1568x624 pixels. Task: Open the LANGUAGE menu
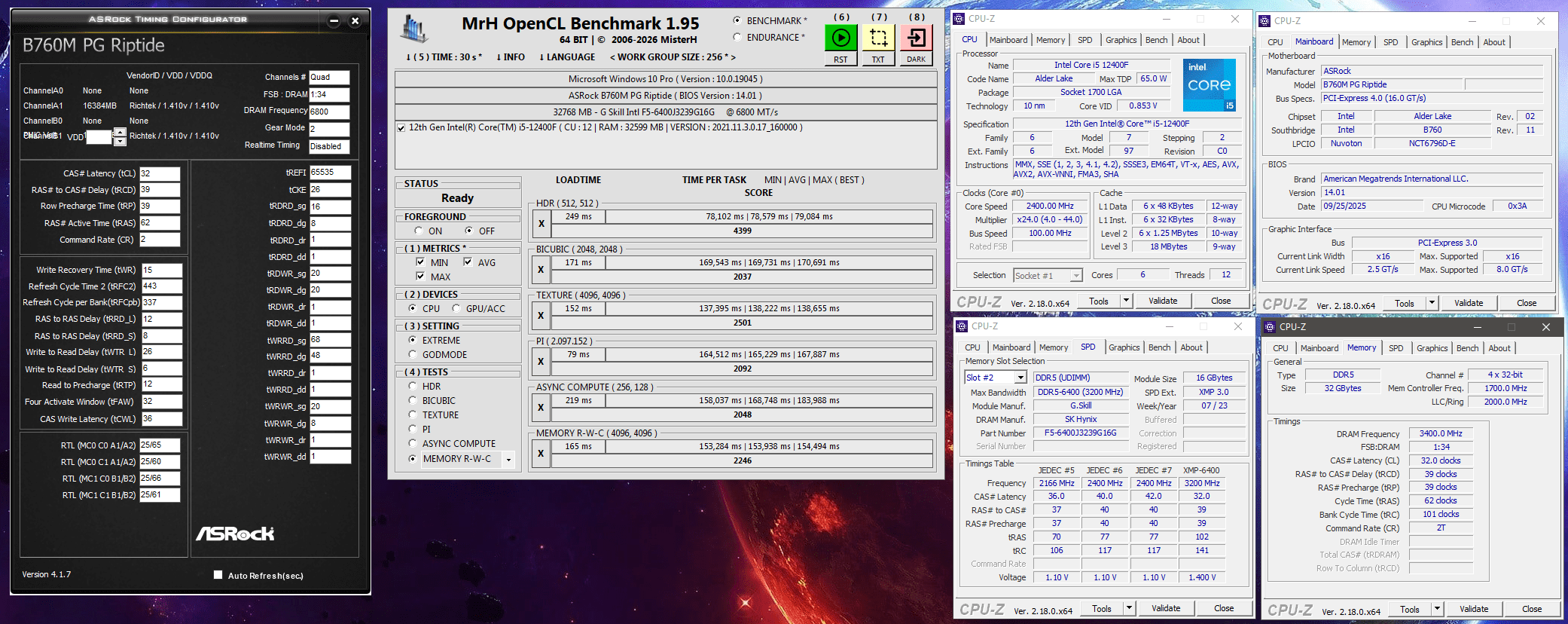tap(567, 57)
